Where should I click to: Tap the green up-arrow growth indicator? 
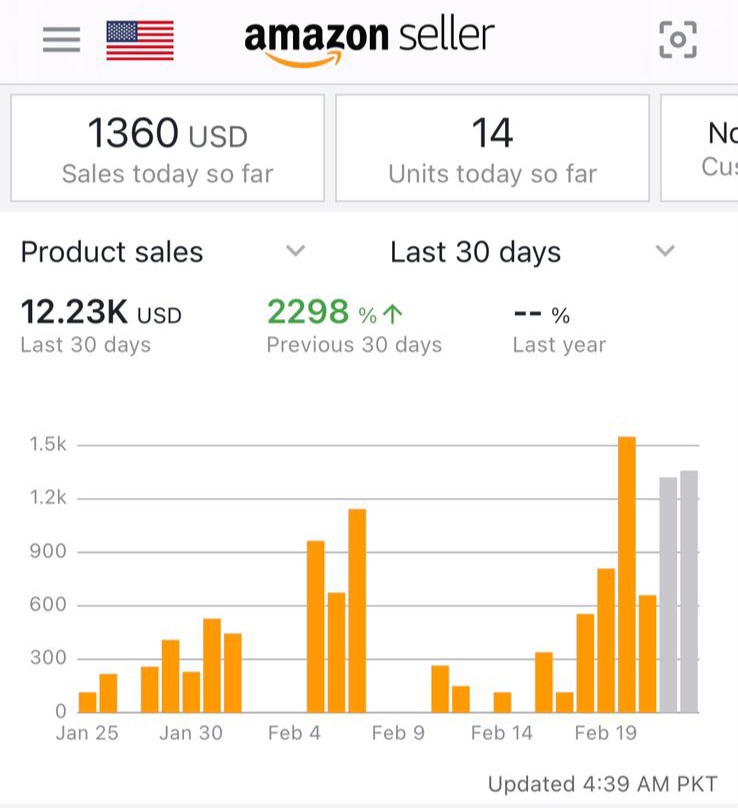393,315
